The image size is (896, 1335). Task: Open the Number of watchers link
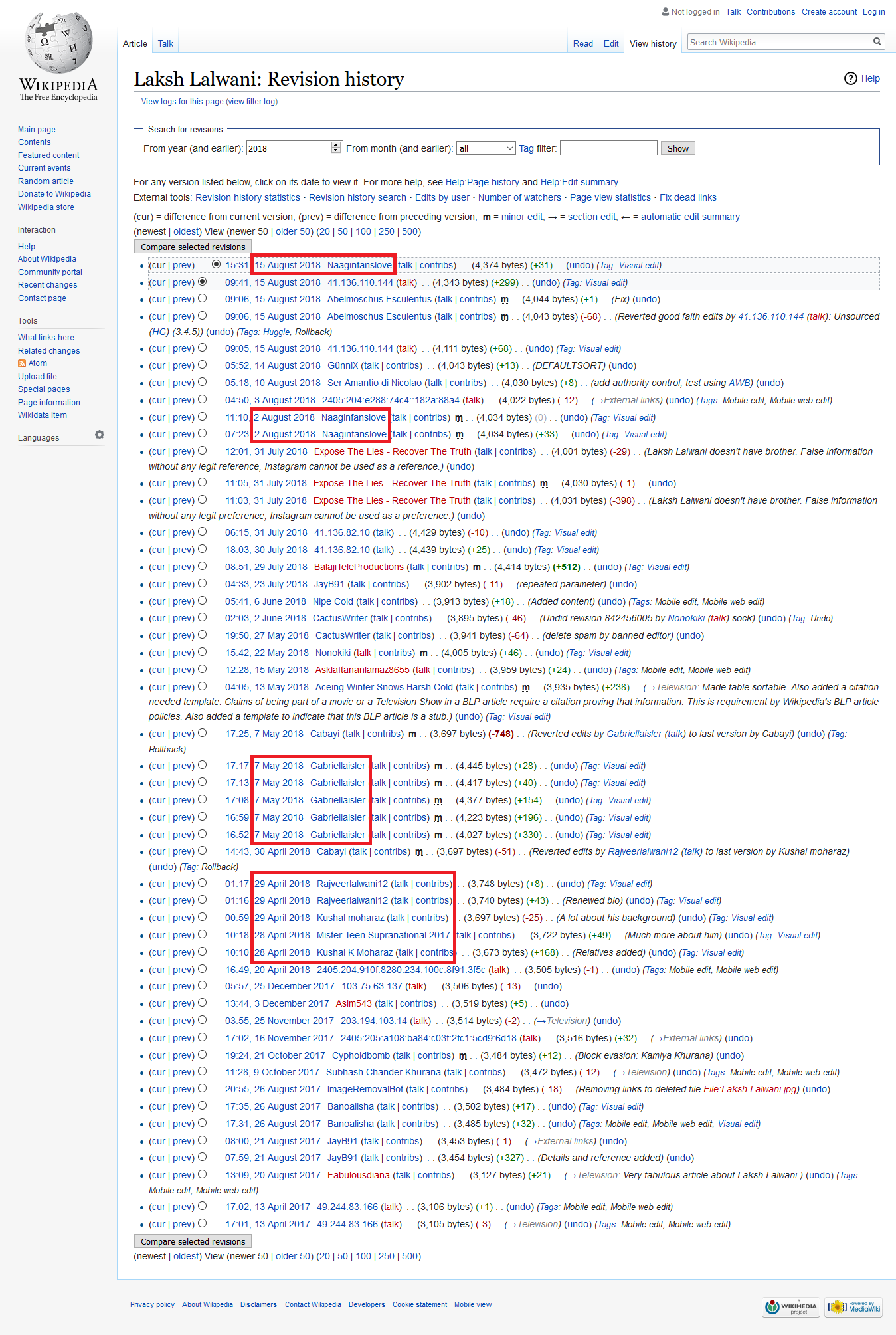tap(519, 197)
